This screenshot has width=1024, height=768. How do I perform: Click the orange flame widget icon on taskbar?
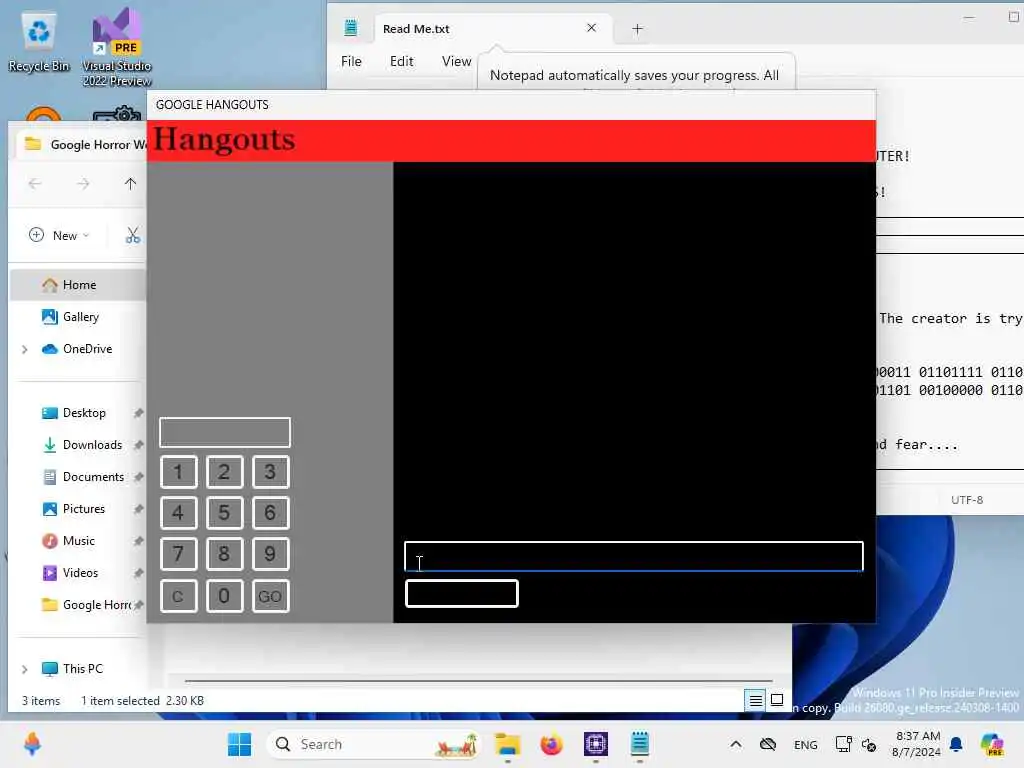click(32, 744)
